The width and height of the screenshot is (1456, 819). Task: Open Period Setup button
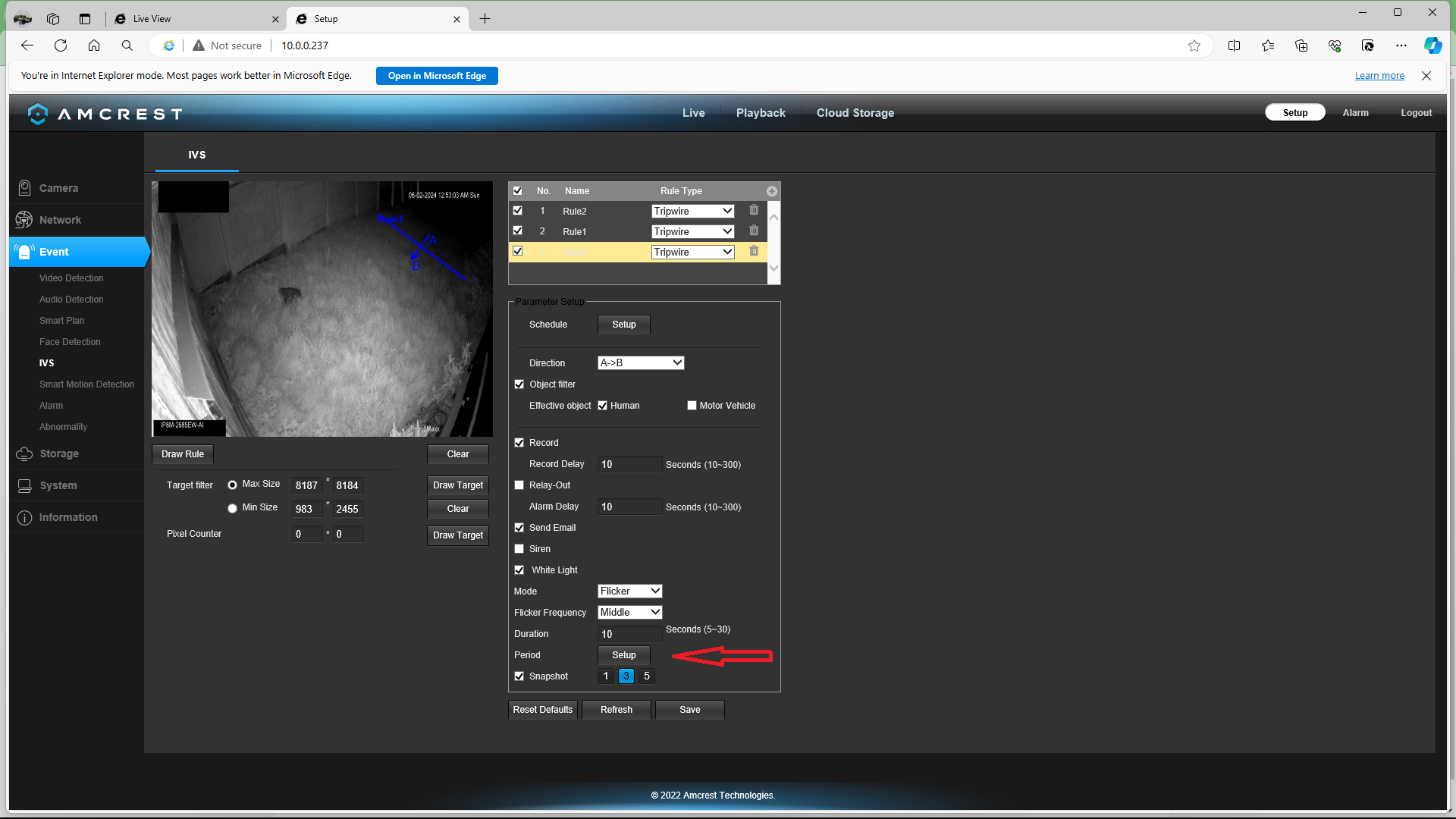[x=624, y=655]
